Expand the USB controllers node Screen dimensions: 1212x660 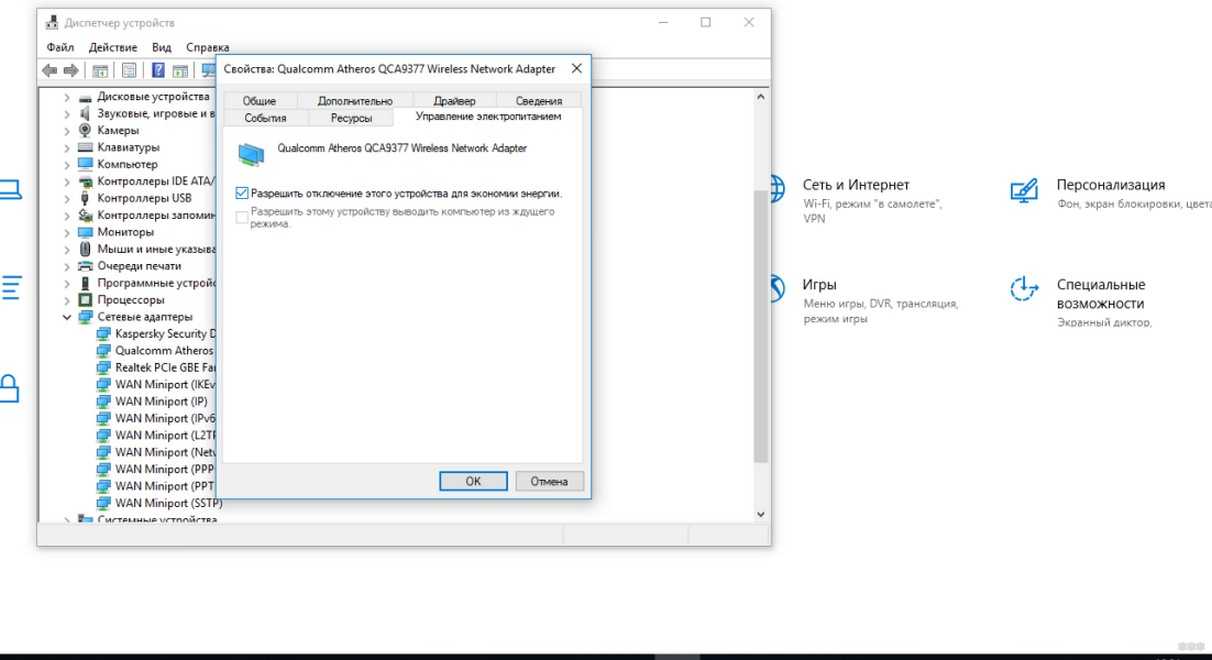[x=67, y=198]
